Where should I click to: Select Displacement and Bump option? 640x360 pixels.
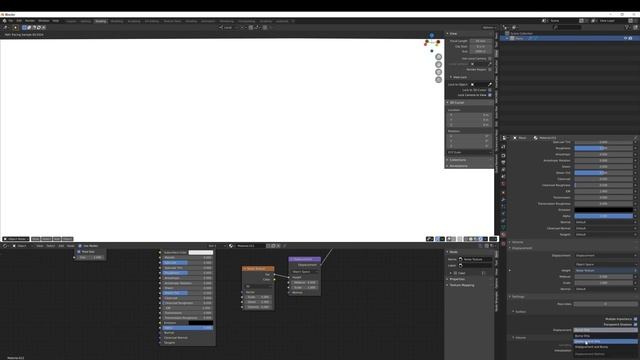605,347
